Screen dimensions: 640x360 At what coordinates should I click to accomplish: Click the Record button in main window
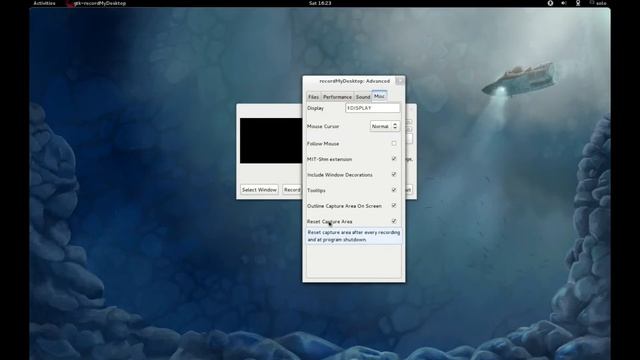[x=292, y=190]
